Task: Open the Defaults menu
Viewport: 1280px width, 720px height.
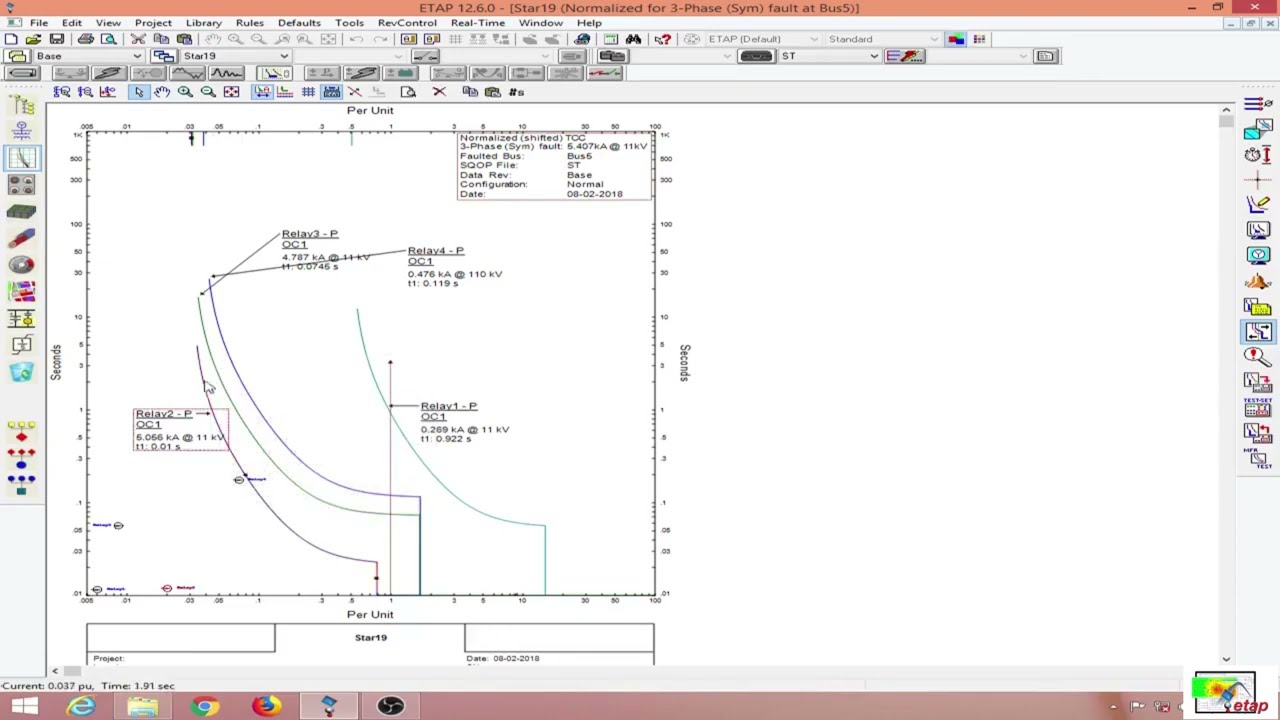Action: coord(299,22)
